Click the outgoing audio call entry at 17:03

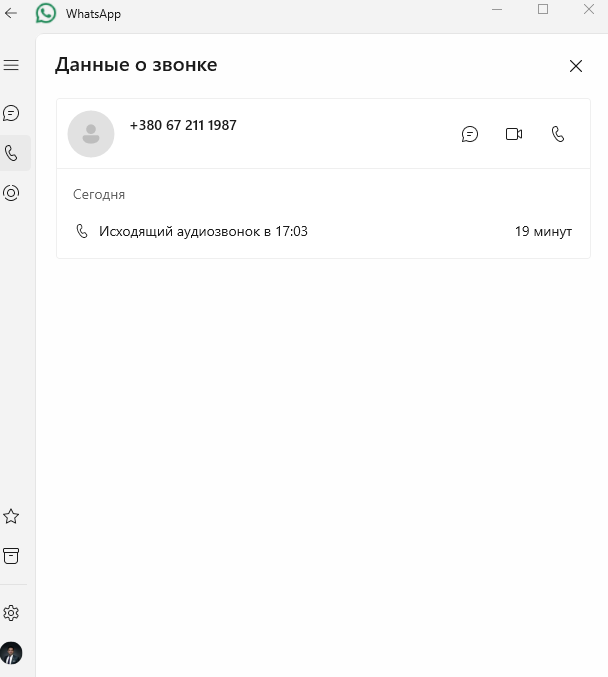323,231
